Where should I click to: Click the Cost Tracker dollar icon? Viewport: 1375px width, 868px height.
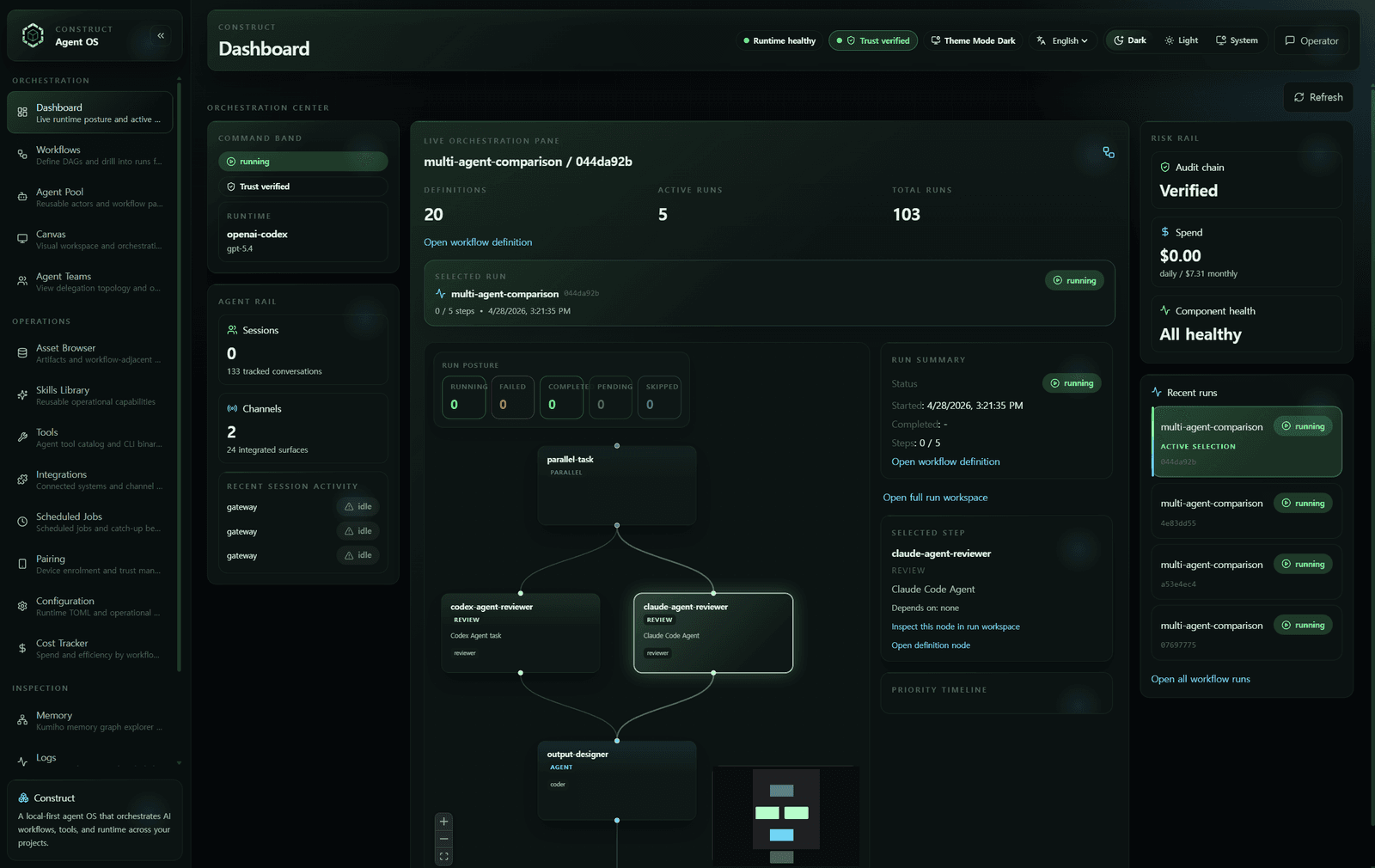(22, 648)
